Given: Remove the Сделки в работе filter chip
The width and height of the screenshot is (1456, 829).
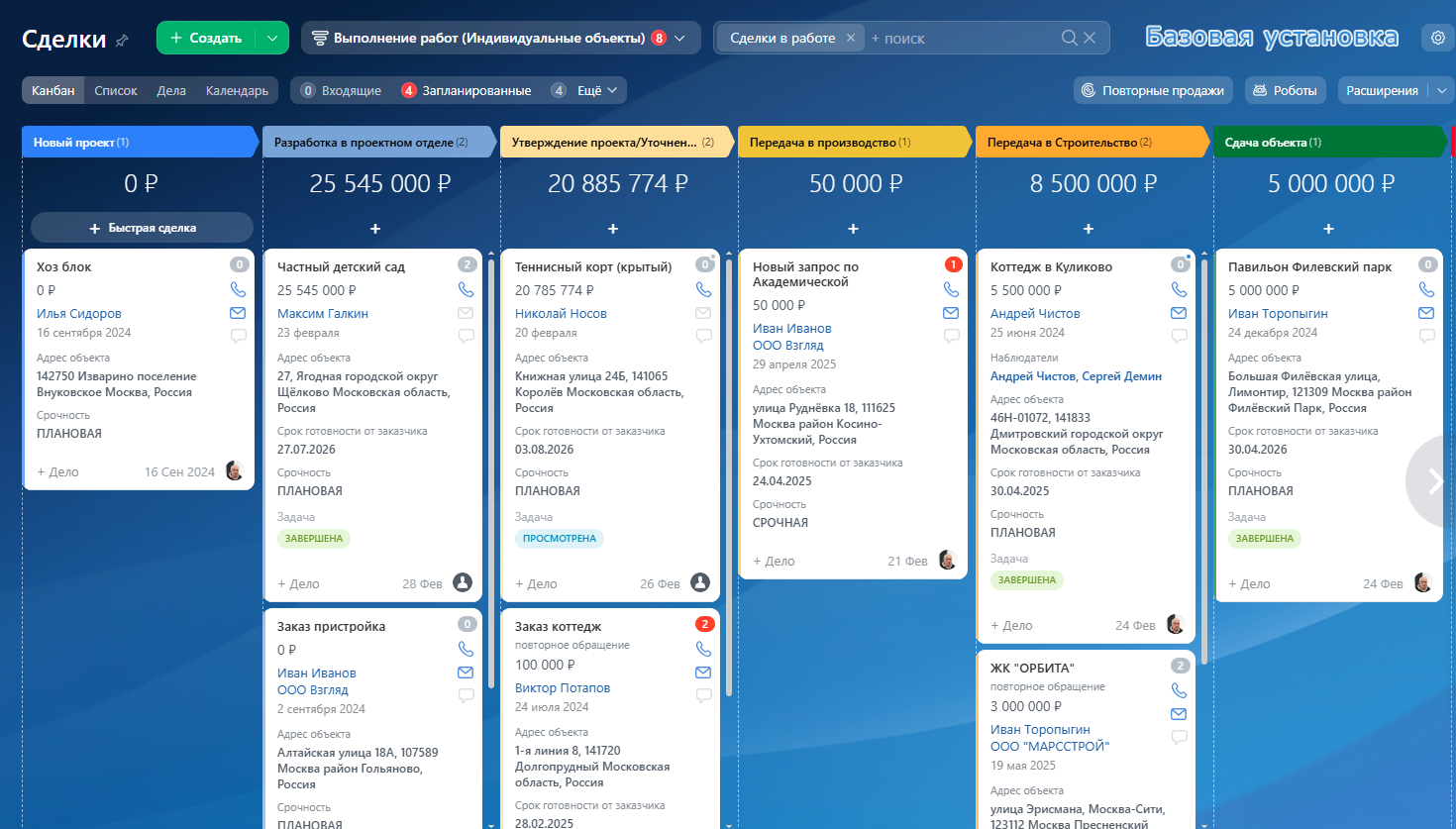Looking at the screenshot, I should pos(850,38).
